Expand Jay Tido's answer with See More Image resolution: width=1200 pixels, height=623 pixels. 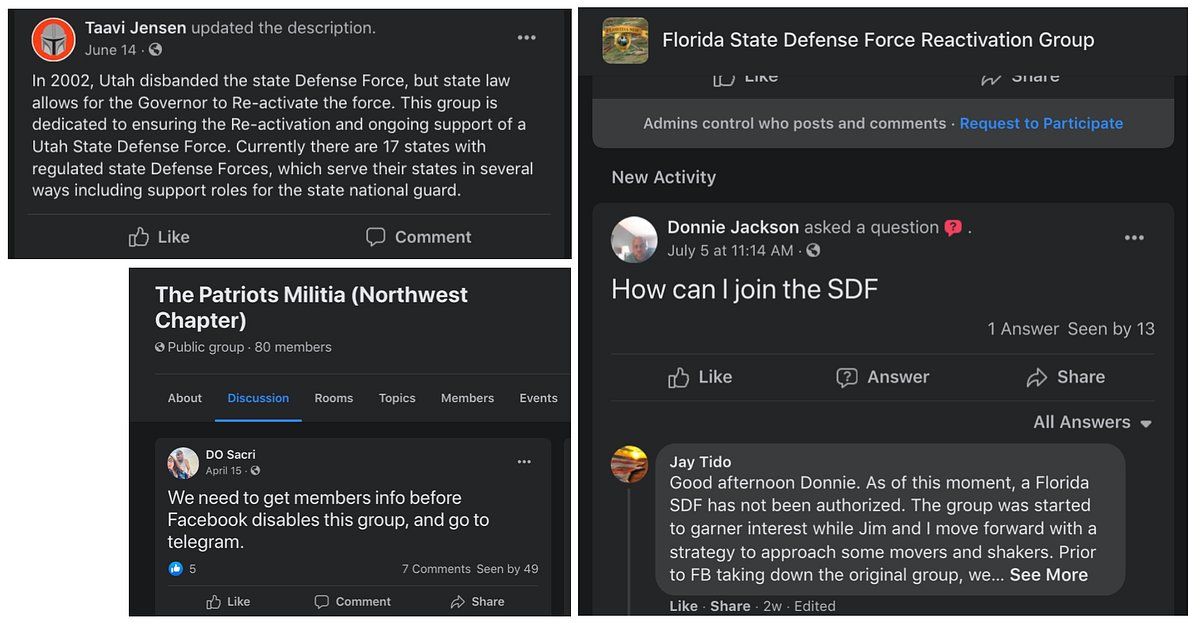coord(1048,575)
